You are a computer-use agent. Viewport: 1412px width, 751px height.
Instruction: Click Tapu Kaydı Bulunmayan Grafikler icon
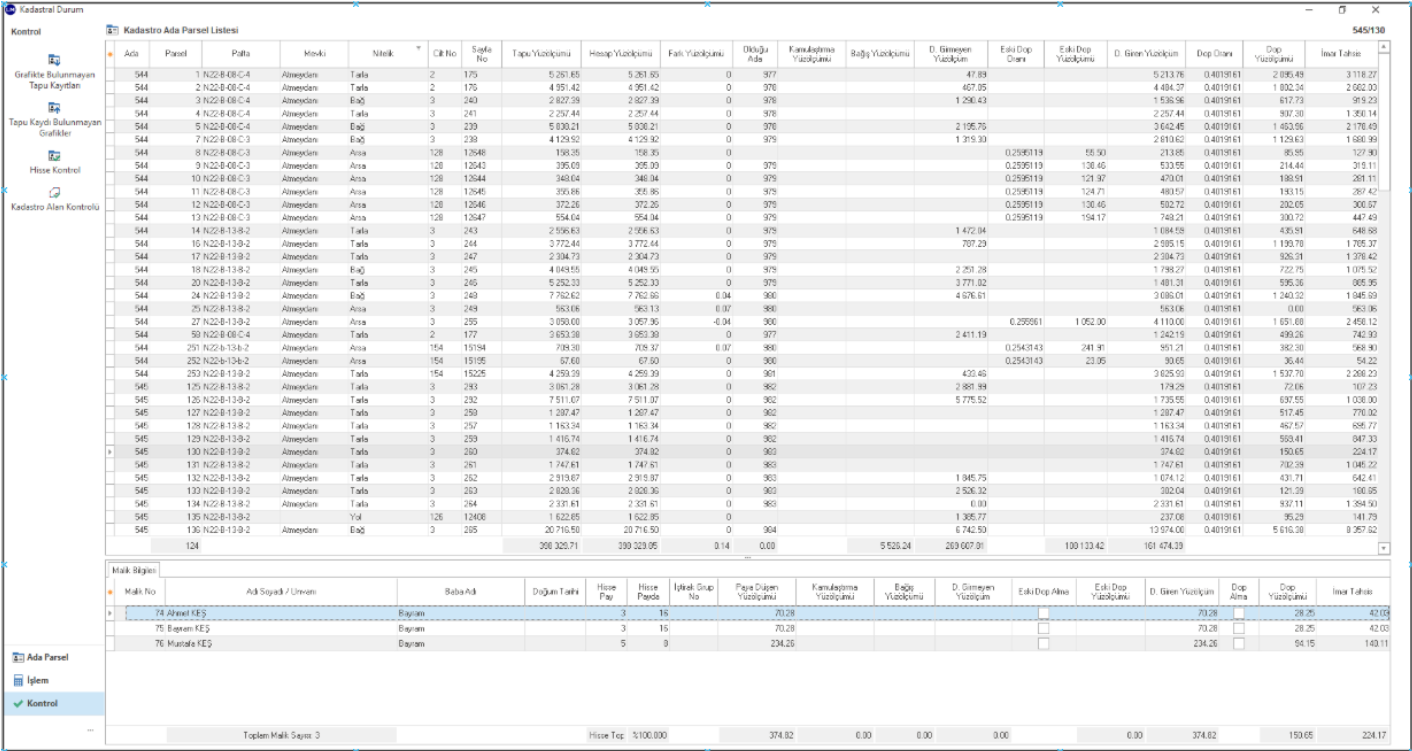point(54,108)
